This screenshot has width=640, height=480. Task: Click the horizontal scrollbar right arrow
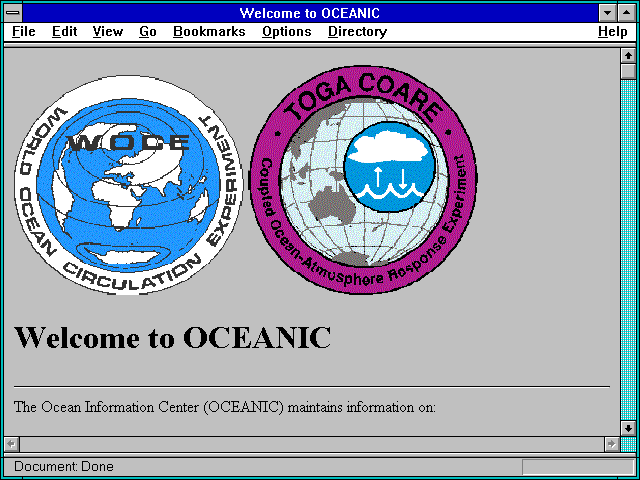coord(612,444)
